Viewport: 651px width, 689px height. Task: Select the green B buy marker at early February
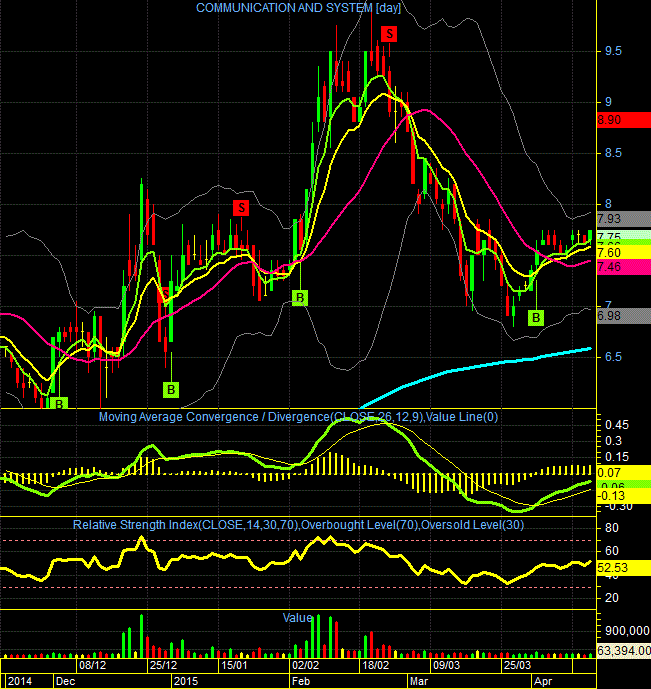[x=300, y=298]
